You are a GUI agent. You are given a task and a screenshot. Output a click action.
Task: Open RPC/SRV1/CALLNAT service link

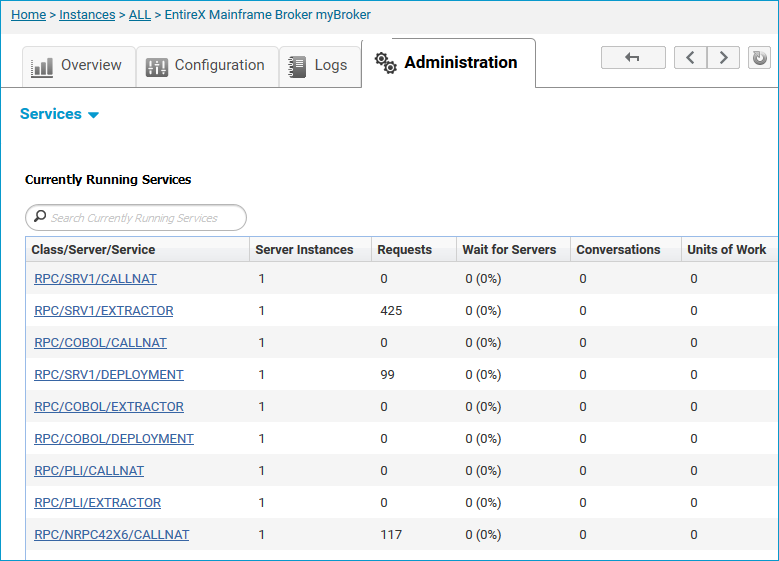[95, 279]
